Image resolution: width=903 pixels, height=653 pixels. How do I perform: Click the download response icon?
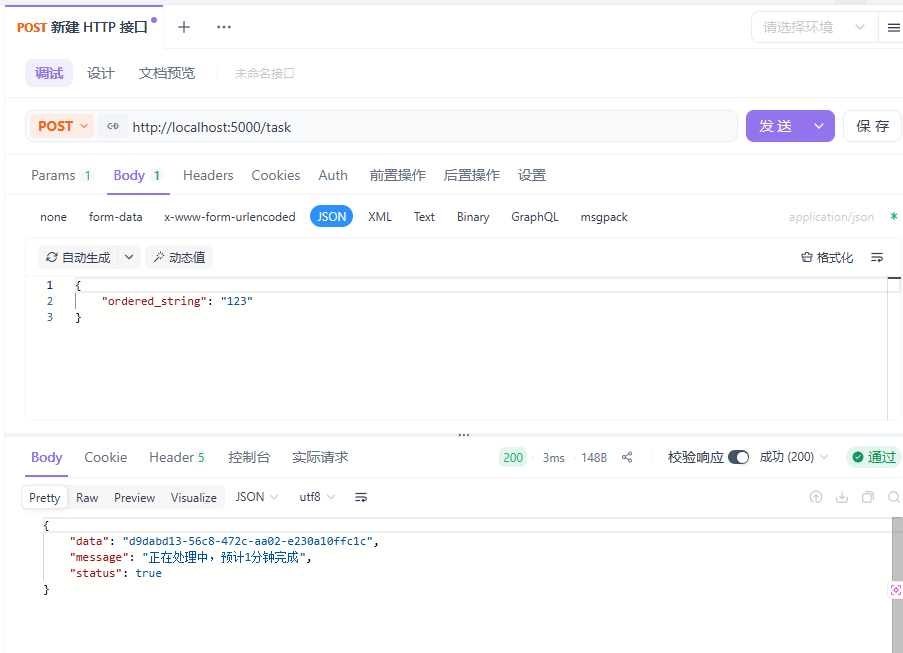[842, 497]
